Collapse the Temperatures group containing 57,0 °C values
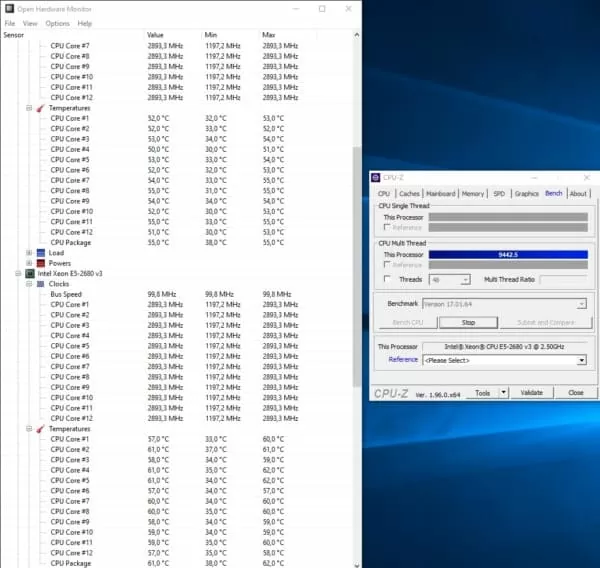The image size is (600, 568). pyautogui.click(x=29, y=429)
